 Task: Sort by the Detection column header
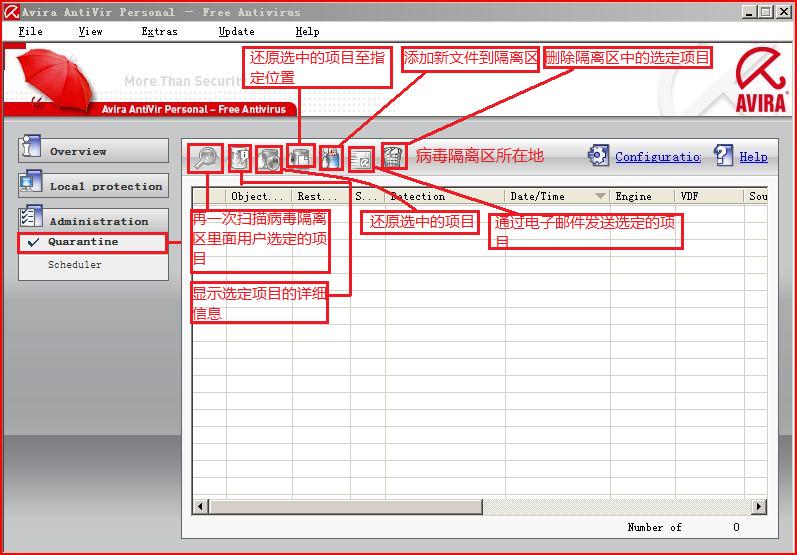pos(445,196)
